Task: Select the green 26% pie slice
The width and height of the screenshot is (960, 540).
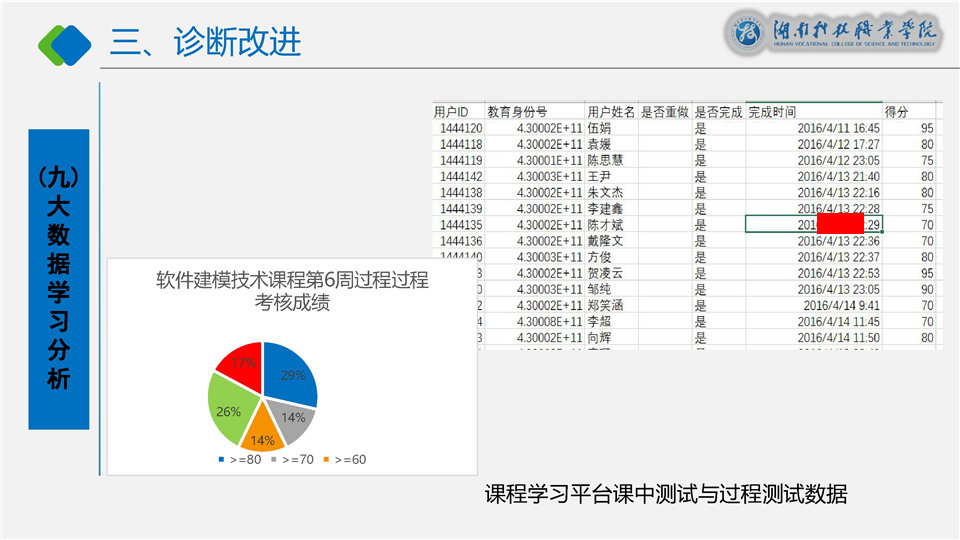Action: coord(229,410)
